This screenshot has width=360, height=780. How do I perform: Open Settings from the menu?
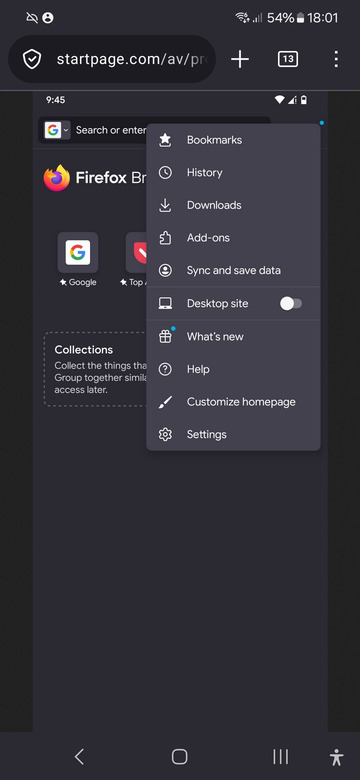click(x=233, y=434)
